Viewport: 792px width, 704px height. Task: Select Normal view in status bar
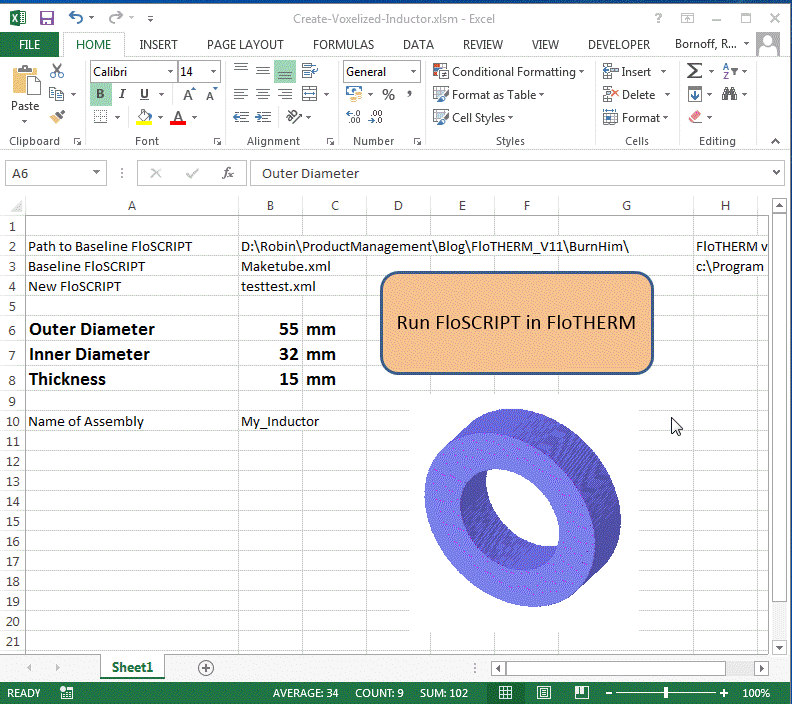[x=505, y=692]
